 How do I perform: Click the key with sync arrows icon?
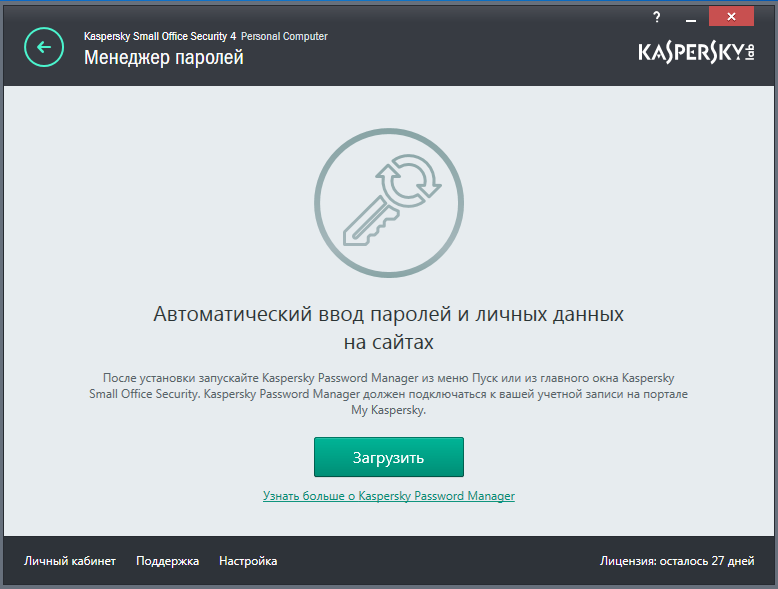click(389, 202)
